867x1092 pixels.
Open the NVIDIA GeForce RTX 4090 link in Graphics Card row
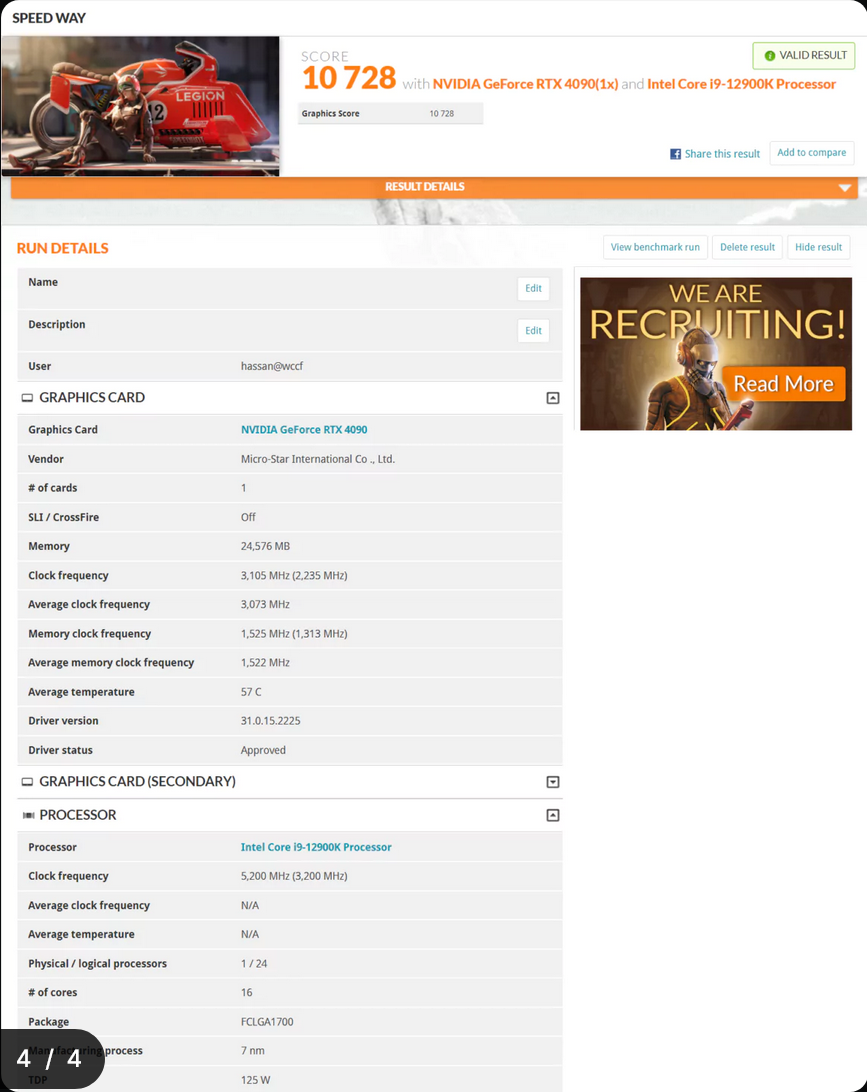click(x=304, y=430)
